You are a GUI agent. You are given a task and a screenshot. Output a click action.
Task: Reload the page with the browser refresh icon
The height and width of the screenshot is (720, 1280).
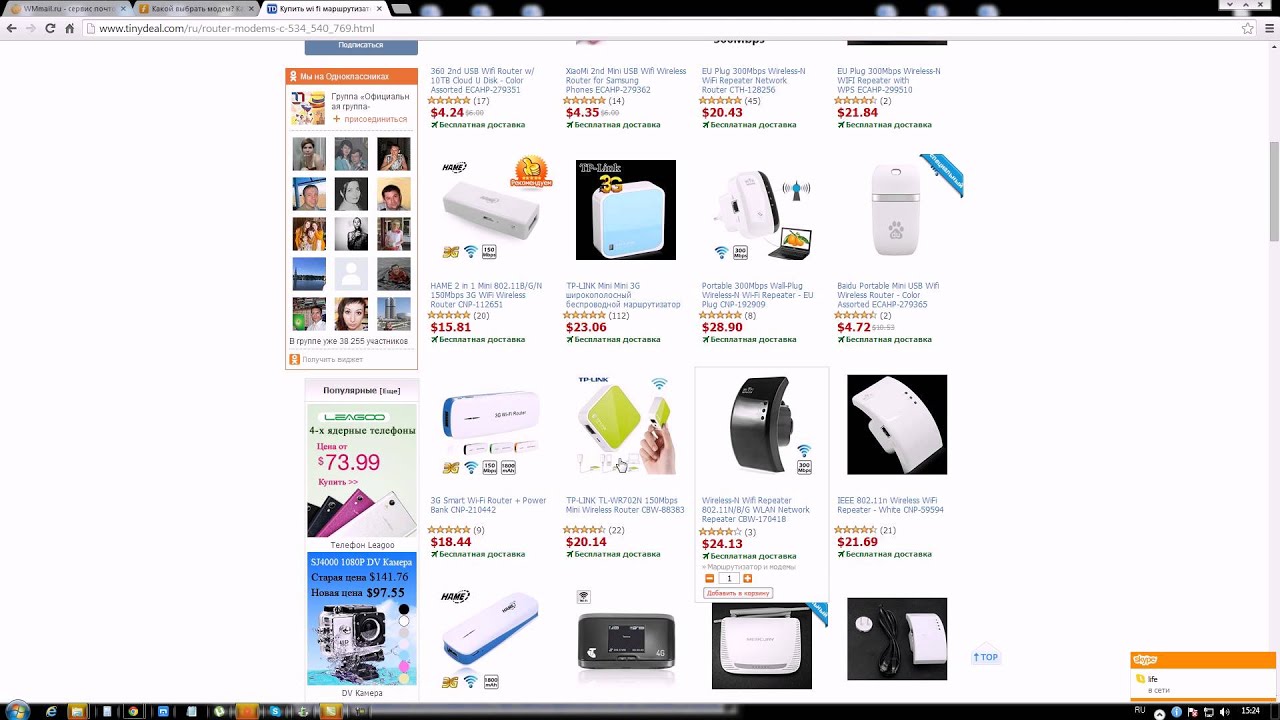50,28
